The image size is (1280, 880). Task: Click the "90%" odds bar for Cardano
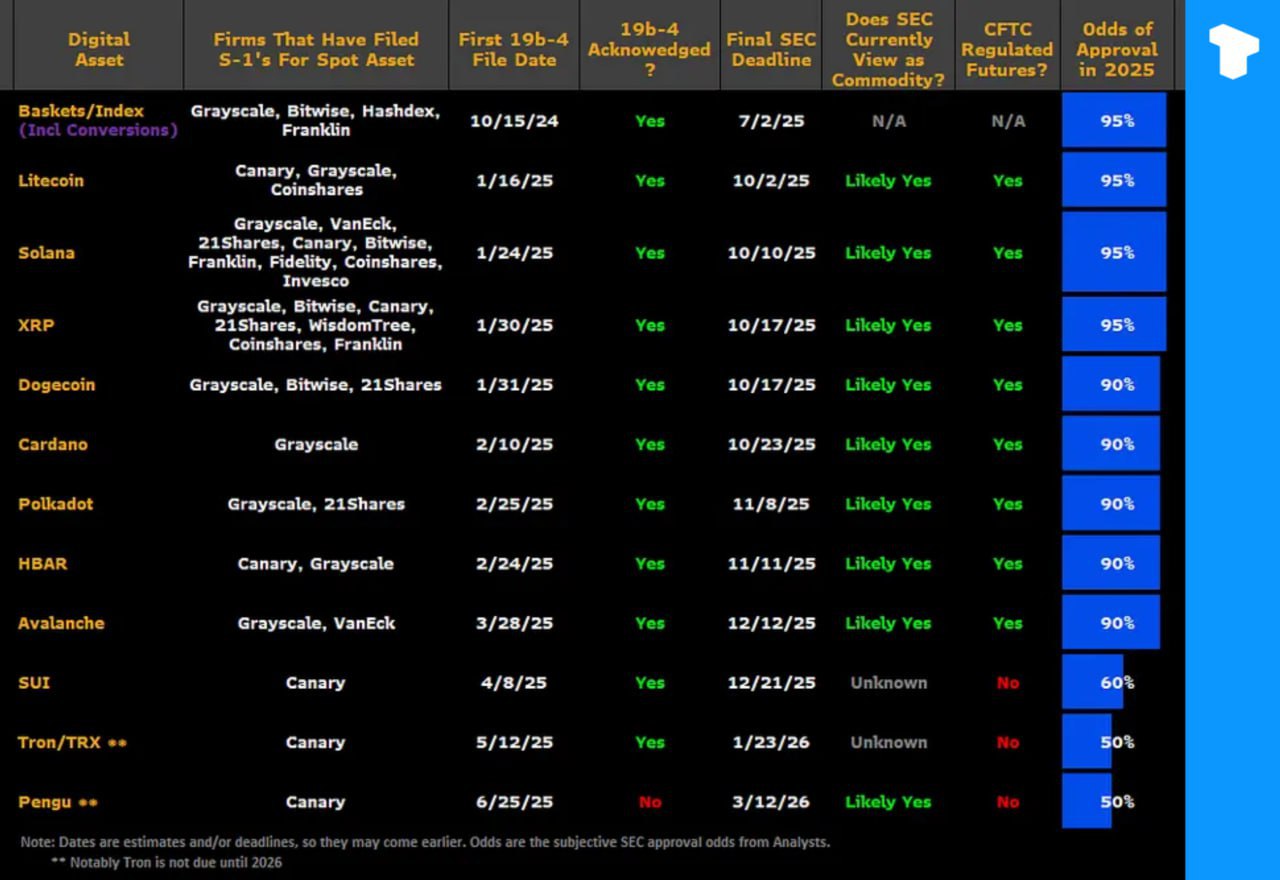click(x=1111, y=444)
